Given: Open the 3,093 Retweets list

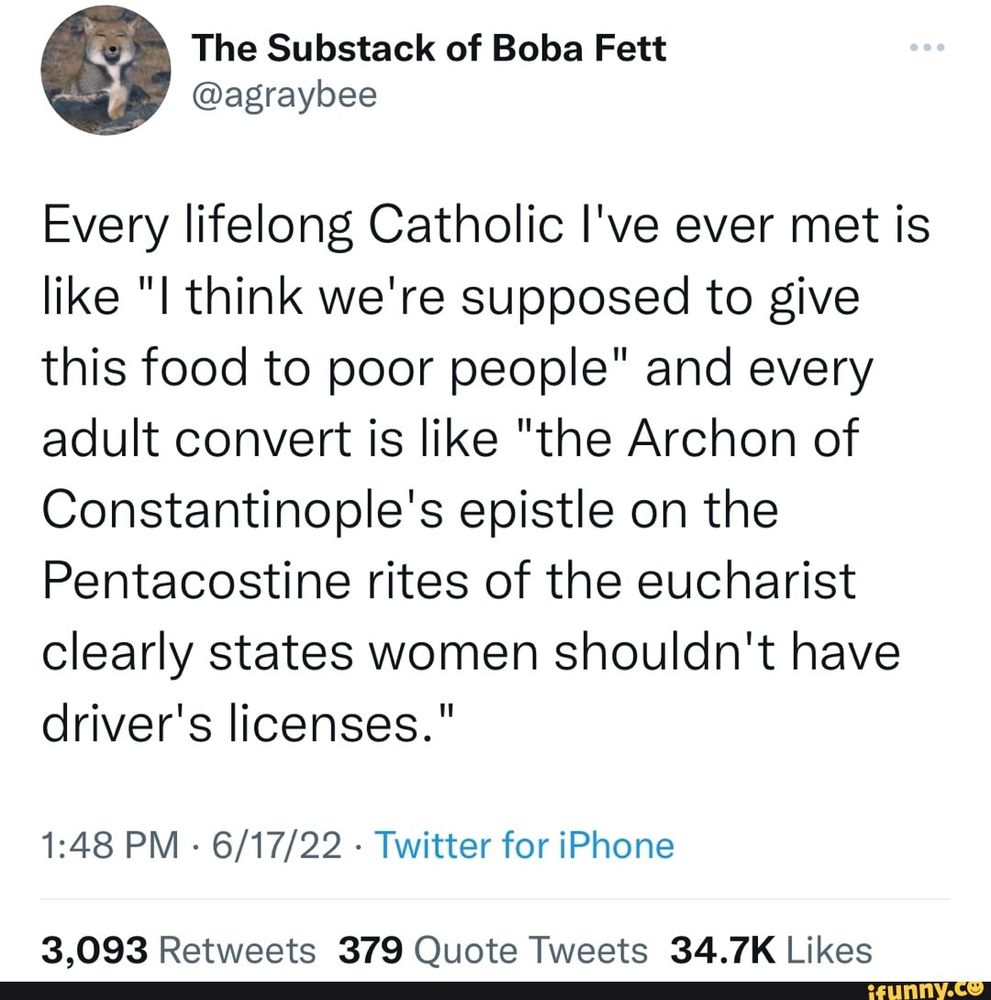Looking at the screenshot, I should [x=175, y=950].
